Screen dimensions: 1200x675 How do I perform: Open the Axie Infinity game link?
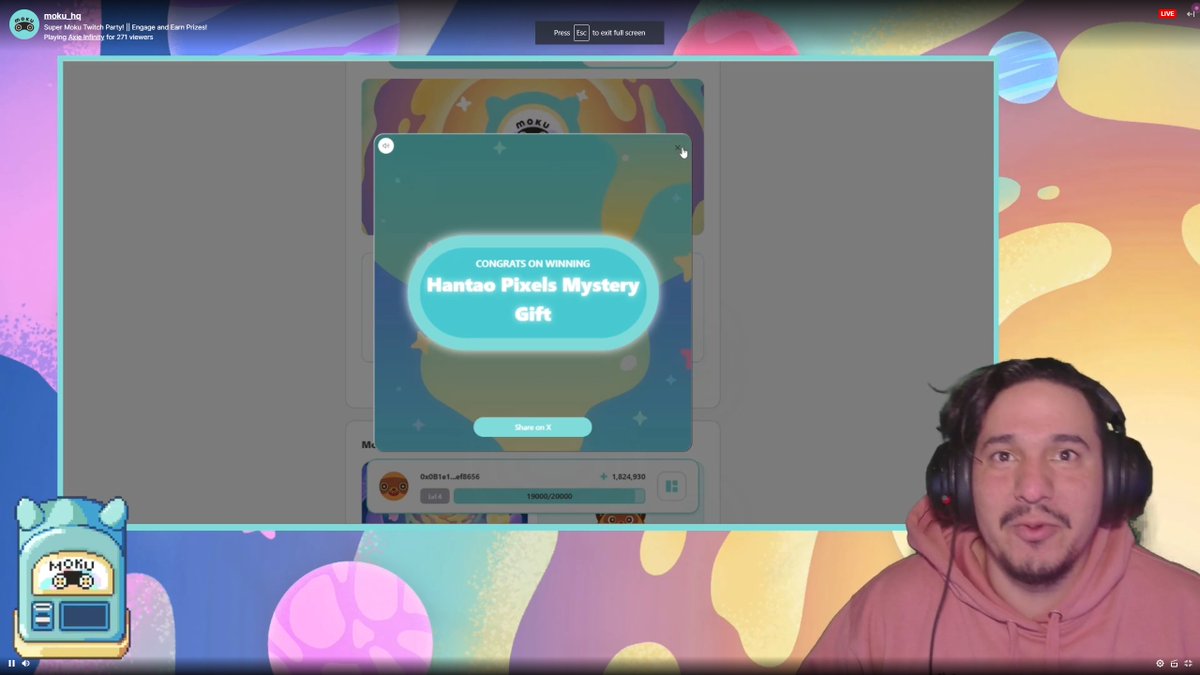86,37
